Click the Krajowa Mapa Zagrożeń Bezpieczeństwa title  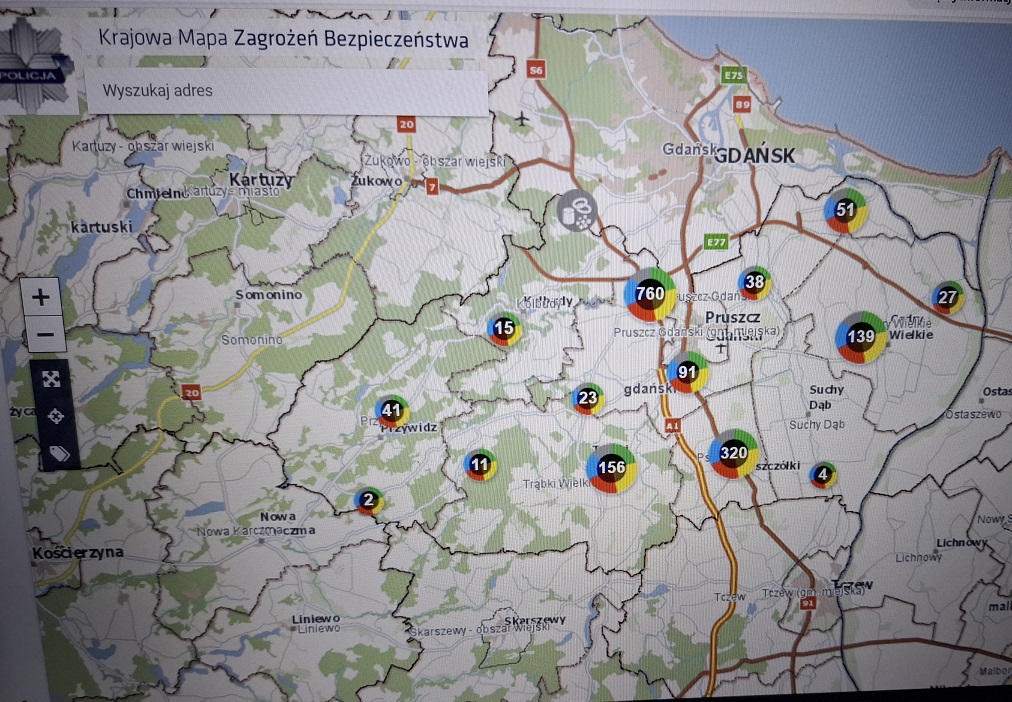click(283, 39)
